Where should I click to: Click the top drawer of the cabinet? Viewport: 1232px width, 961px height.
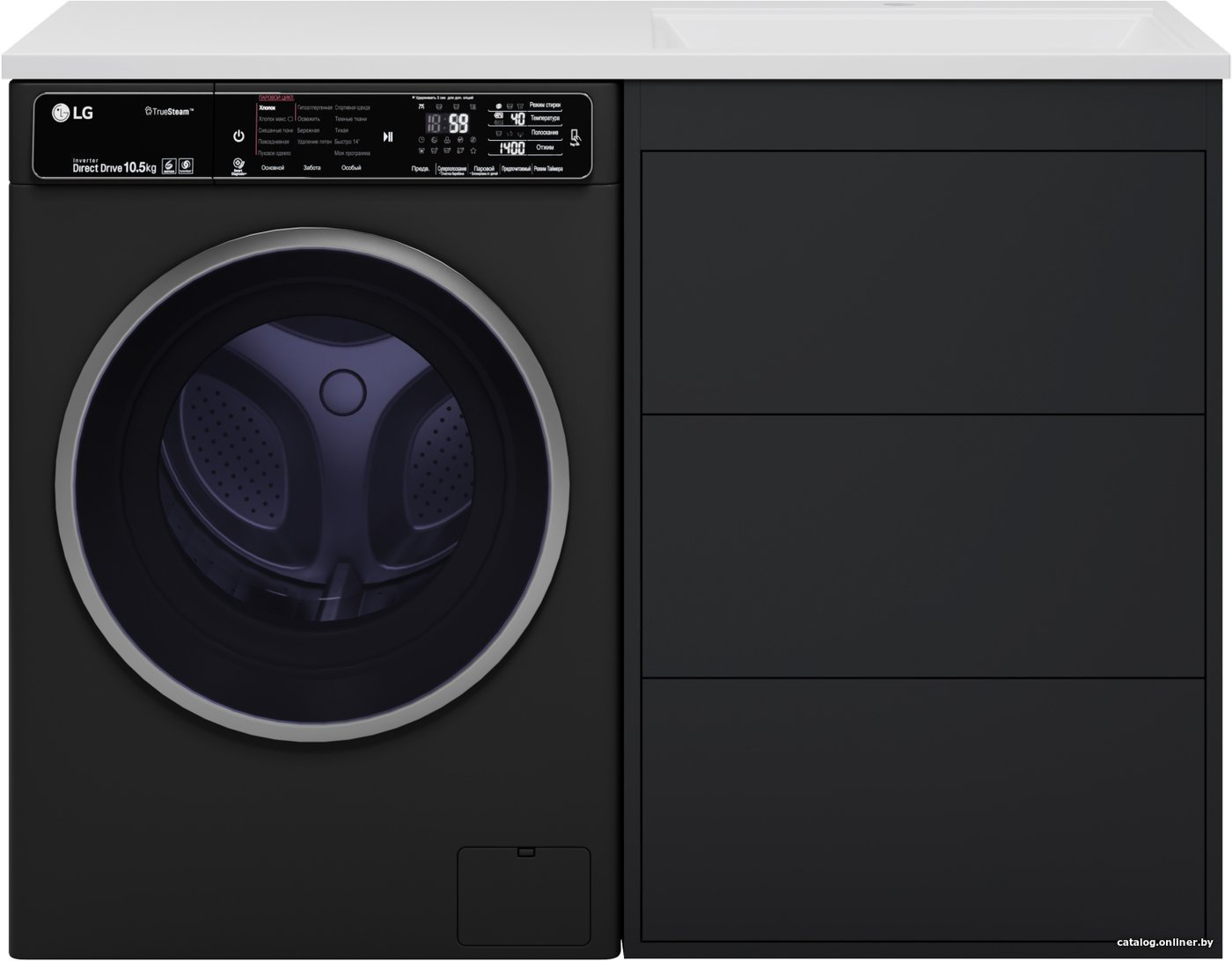pyautogui.click(x=923, y=282)
